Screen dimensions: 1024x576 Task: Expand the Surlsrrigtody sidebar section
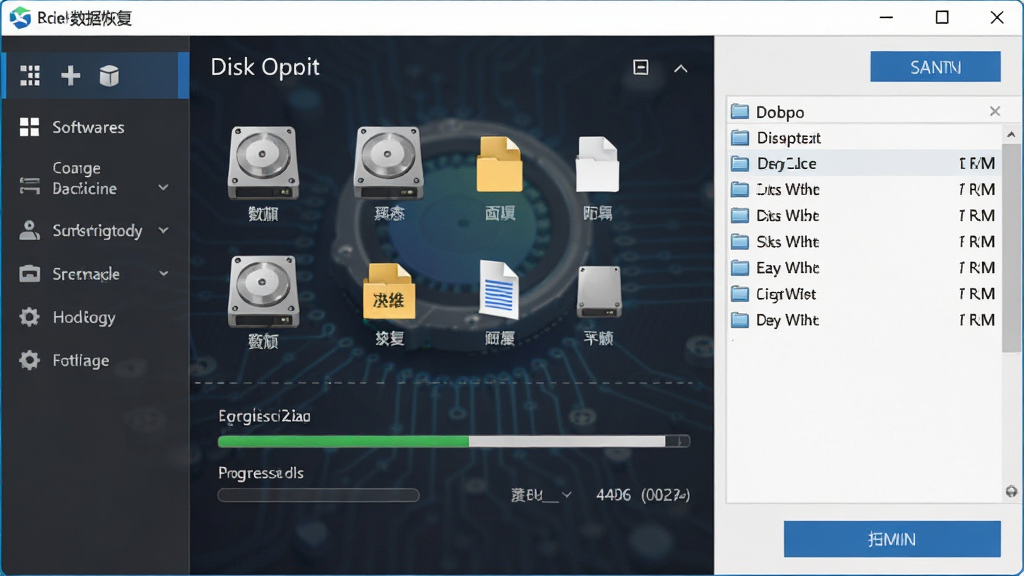[x=163, y=231]
